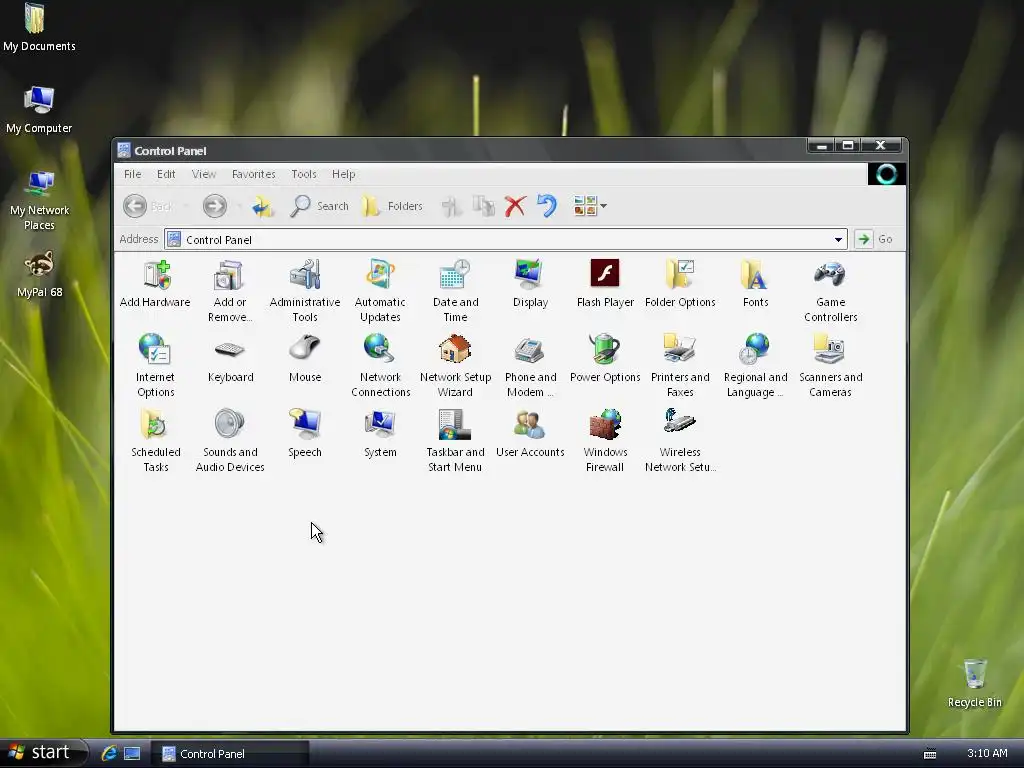The image size is (1024, 768).
Task: Open Network Connections
Action: [380, 366]
